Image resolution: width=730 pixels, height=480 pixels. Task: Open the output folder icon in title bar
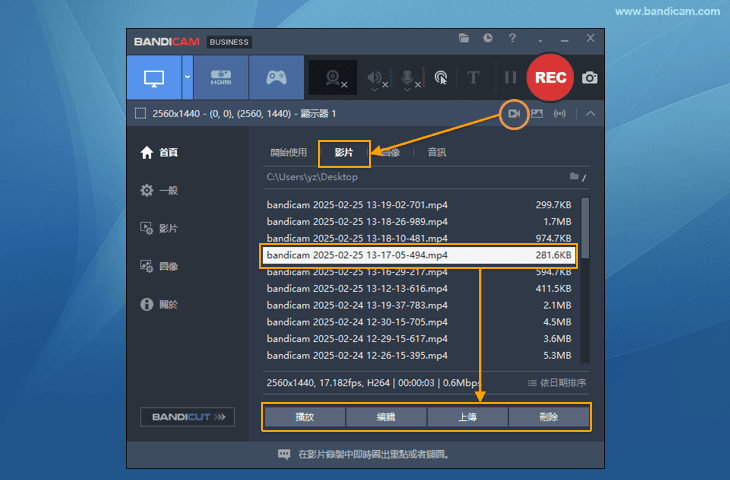[464, 39]
